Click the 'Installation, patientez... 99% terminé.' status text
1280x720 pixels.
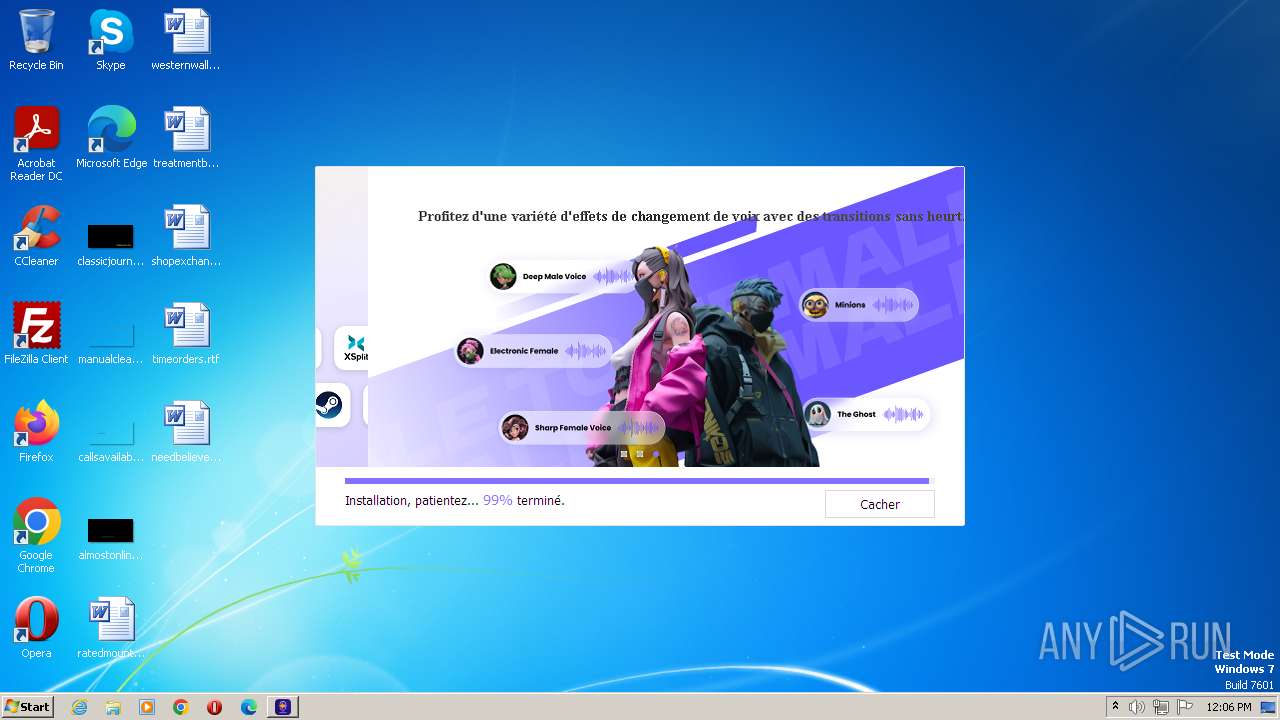[455, 500]
